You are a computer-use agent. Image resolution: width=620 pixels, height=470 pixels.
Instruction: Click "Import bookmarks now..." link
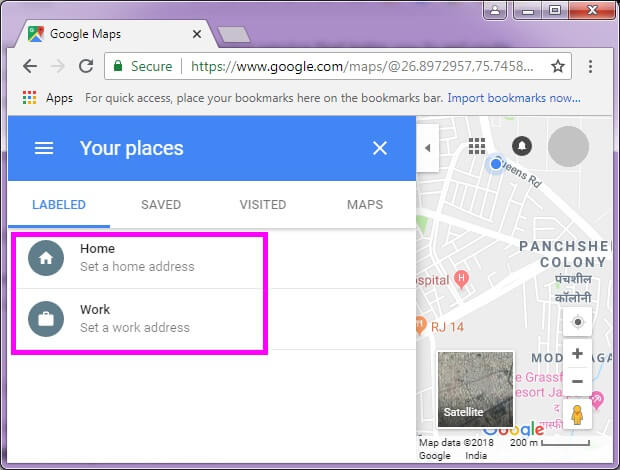[514, 98]
